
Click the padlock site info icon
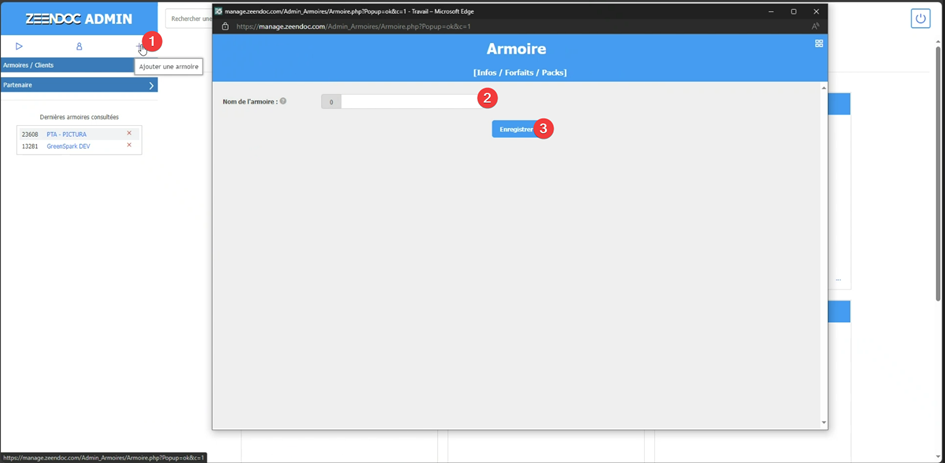pos(225,27)
